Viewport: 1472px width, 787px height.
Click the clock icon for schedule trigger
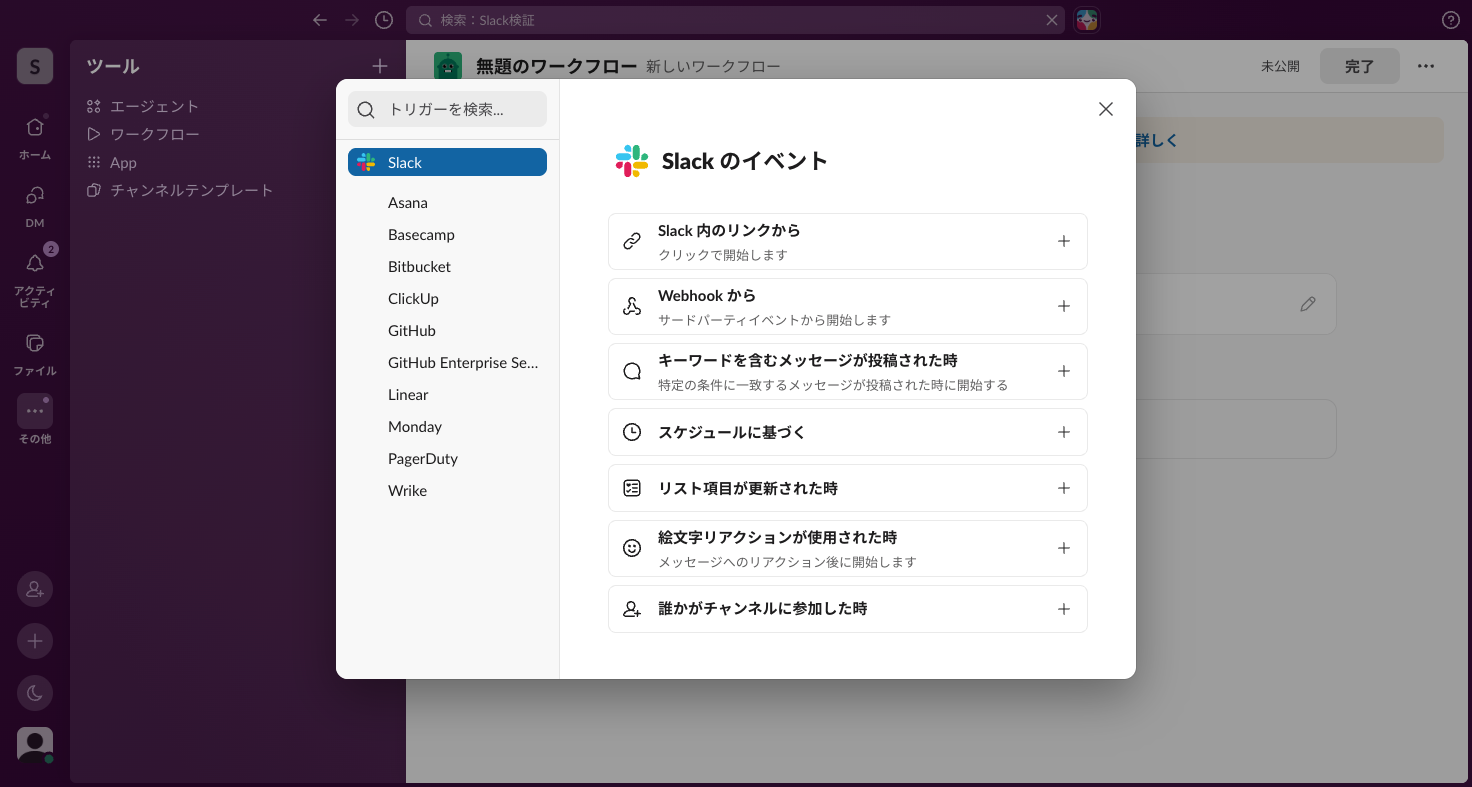click(x=632, y=432)
